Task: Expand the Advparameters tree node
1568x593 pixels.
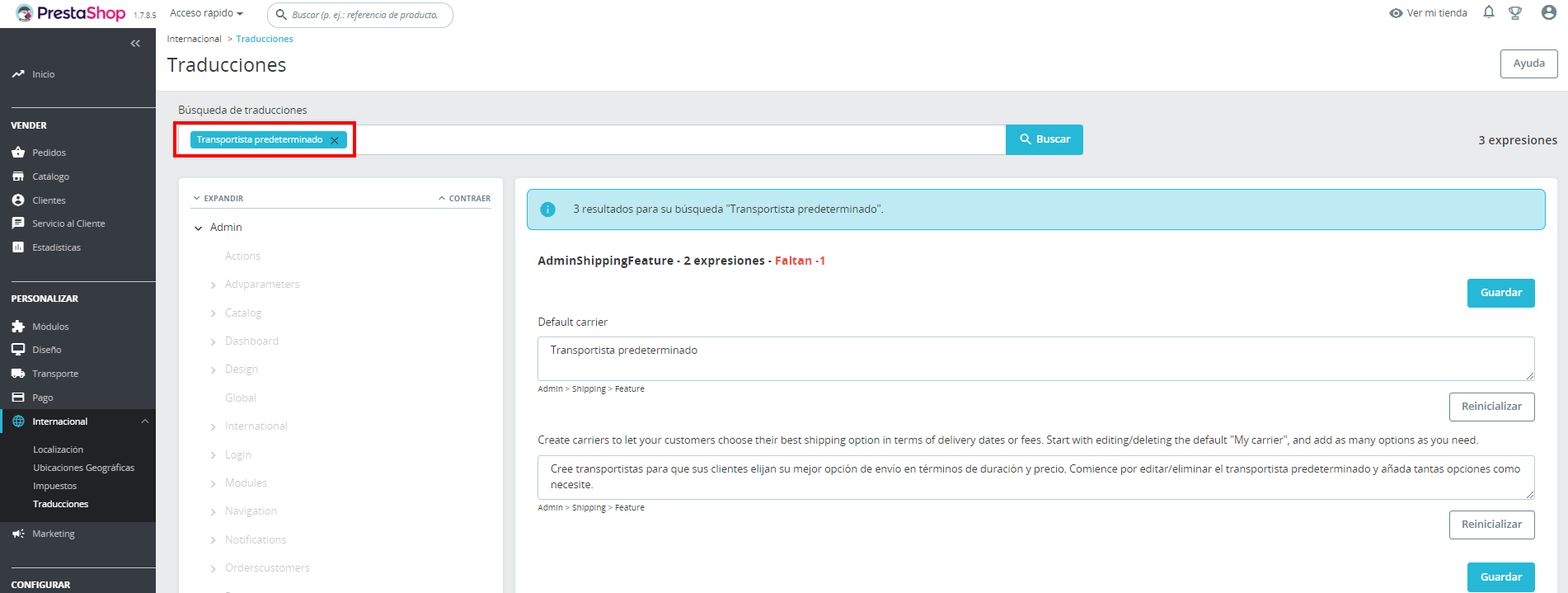Action: 214,285
